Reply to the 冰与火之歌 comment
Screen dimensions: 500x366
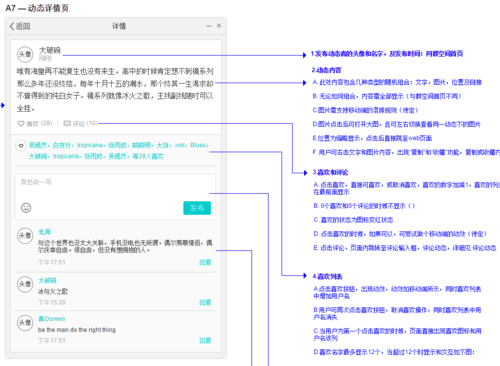click(205, 302)
